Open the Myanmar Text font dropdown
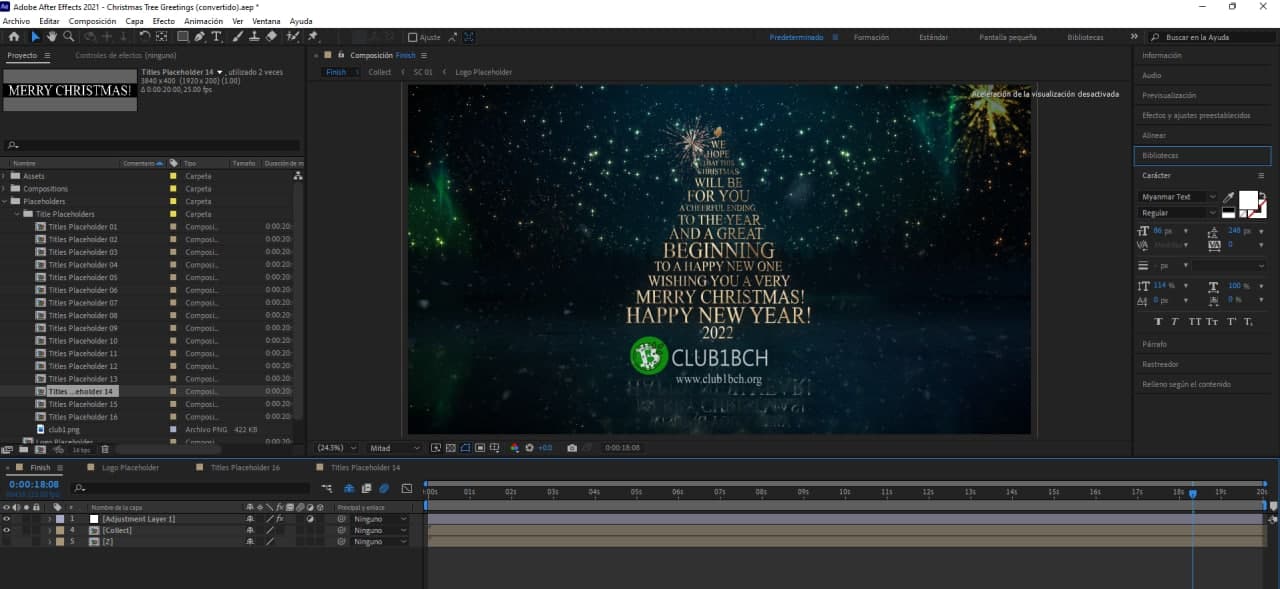Viewport: 1280px width, 589px height. coord(1178,197)
